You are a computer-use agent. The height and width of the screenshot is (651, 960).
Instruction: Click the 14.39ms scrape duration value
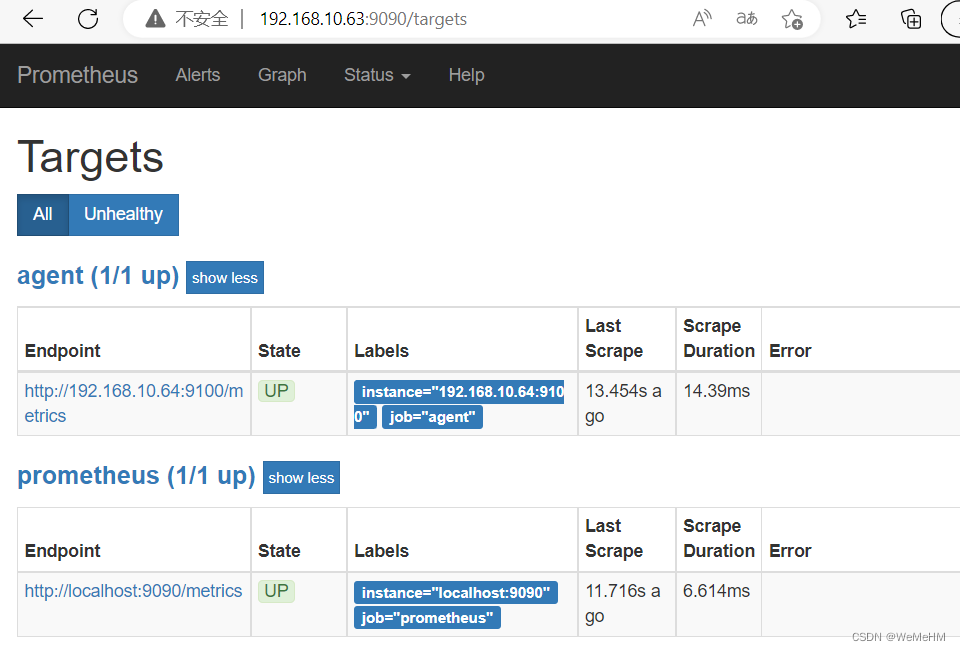[x=716, y=391]
